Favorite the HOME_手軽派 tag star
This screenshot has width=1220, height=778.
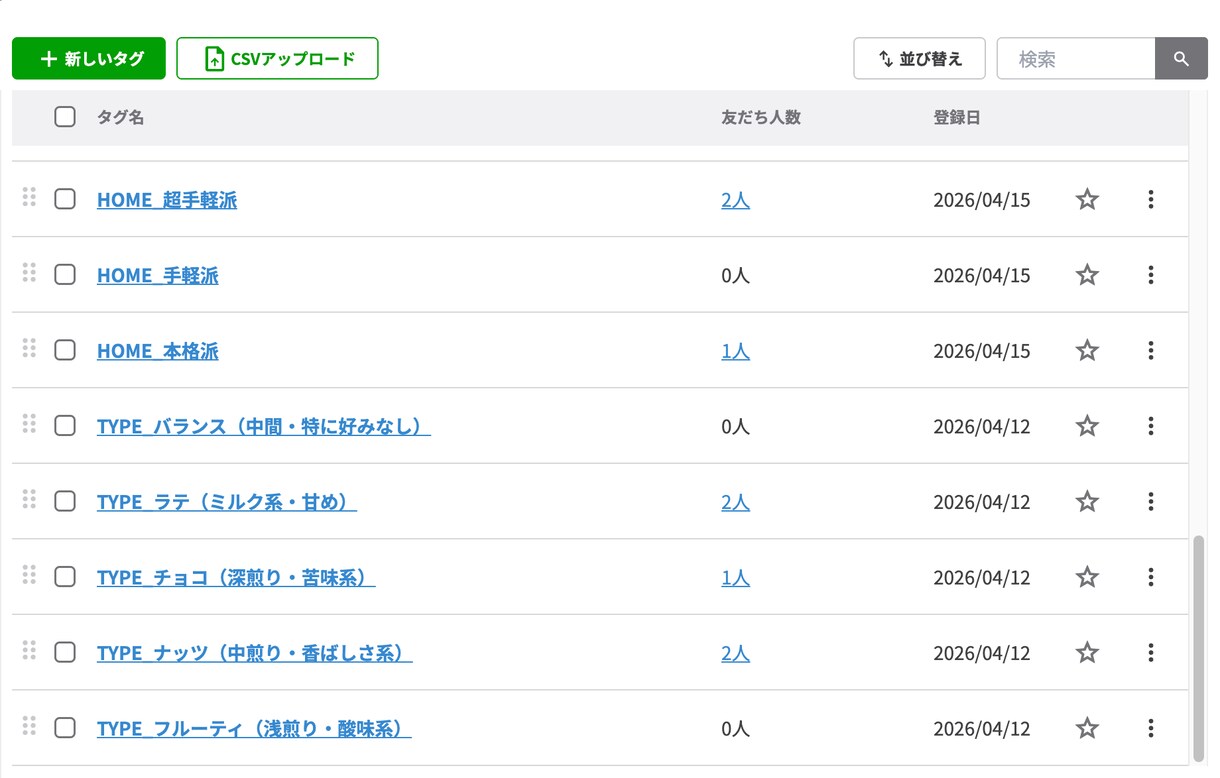click(x=1087, y=275)
